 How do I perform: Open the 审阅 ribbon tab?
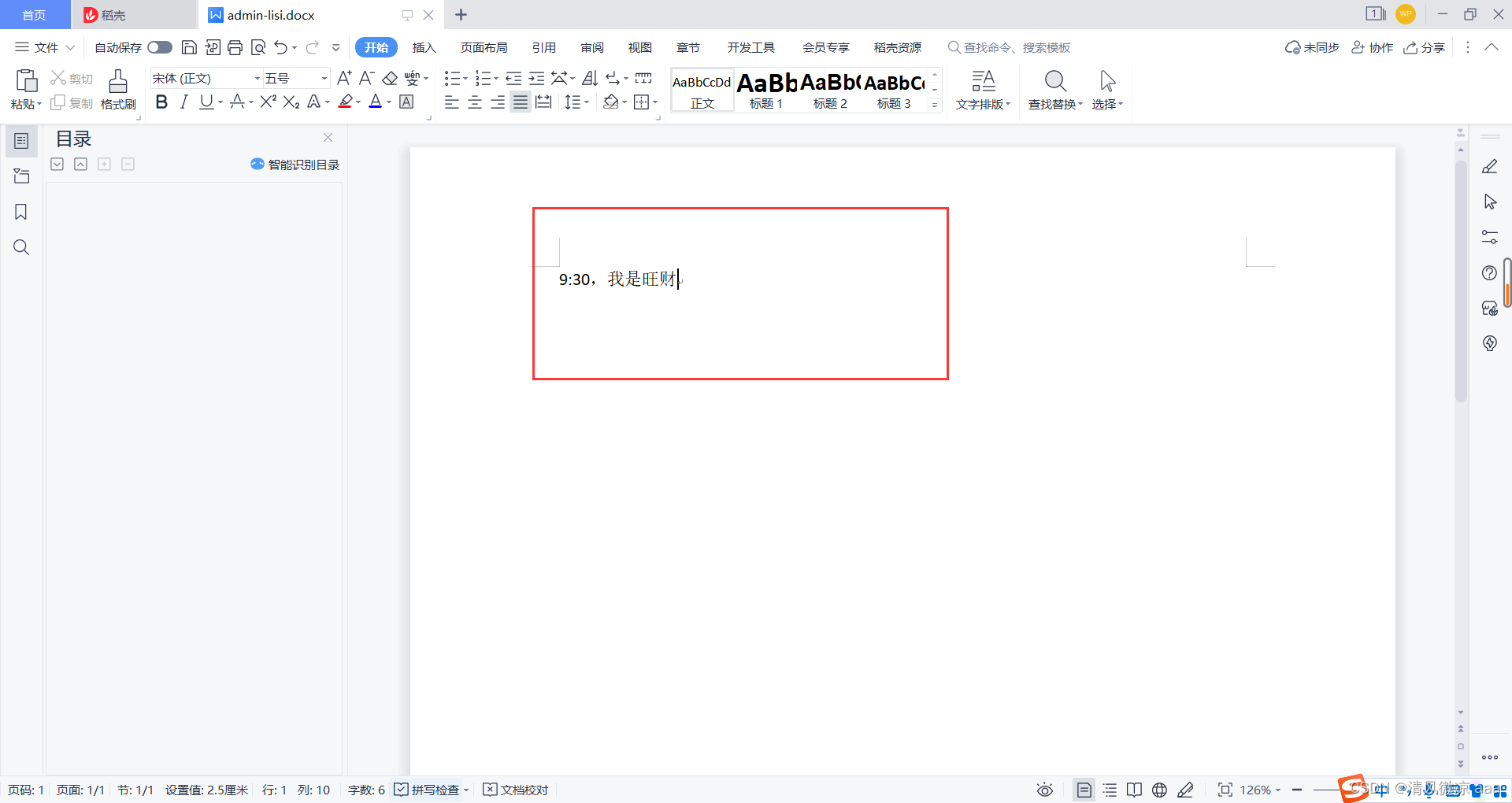click(x=591, y=47)
